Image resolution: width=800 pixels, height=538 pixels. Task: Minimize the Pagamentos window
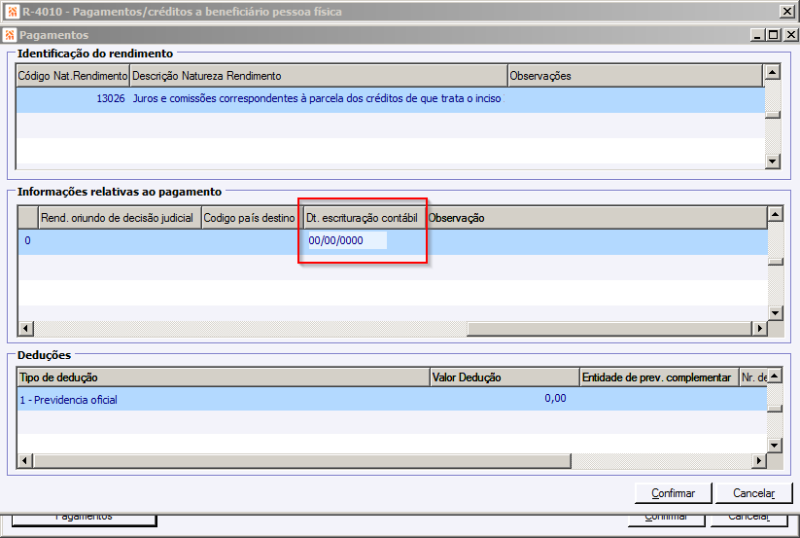[758, 35]
